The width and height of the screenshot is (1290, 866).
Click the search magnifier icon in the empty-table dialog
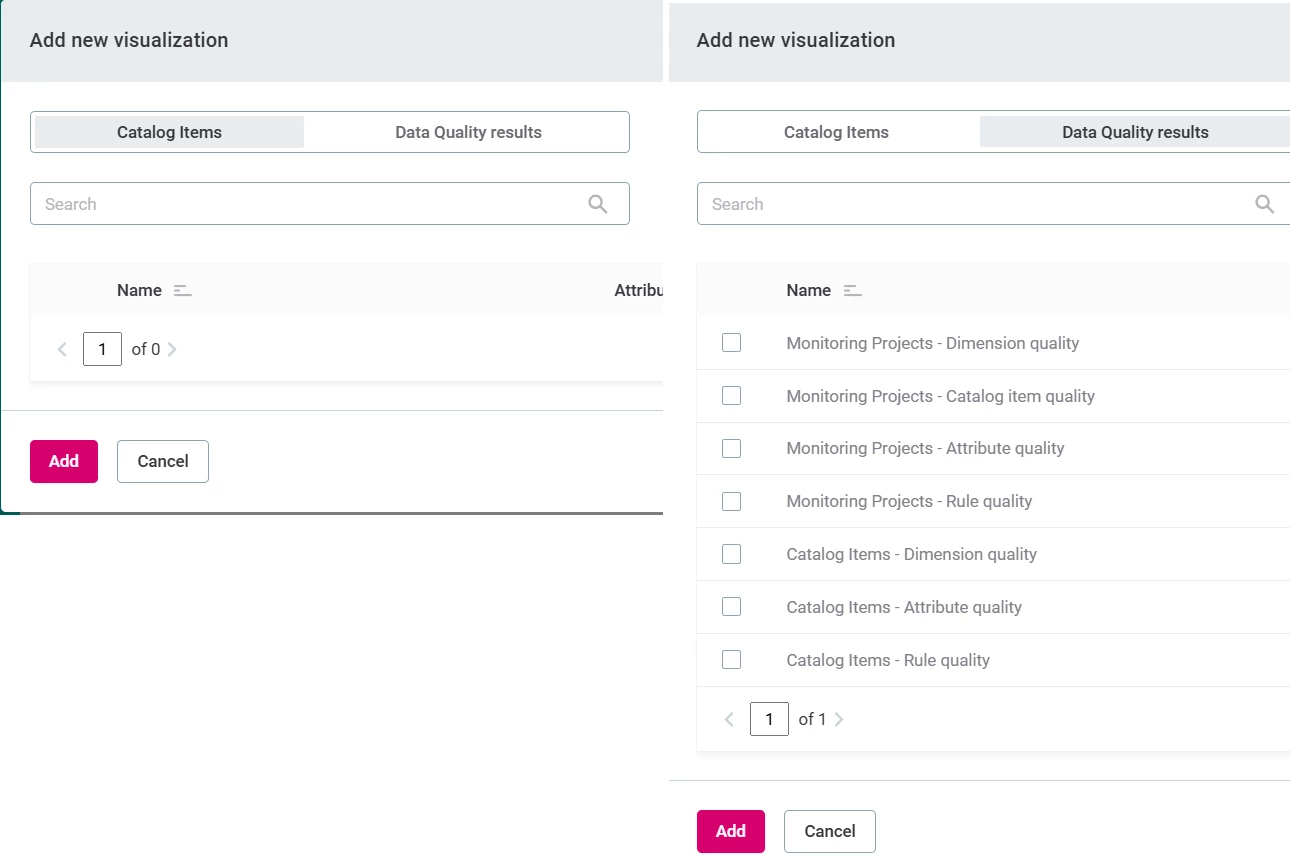click(598, 204)
